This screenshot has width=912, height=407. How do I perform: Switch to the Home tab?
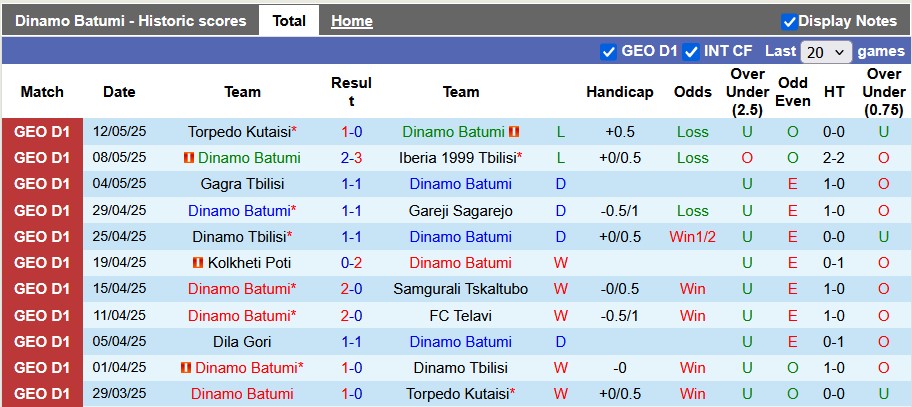coord(351,21)
